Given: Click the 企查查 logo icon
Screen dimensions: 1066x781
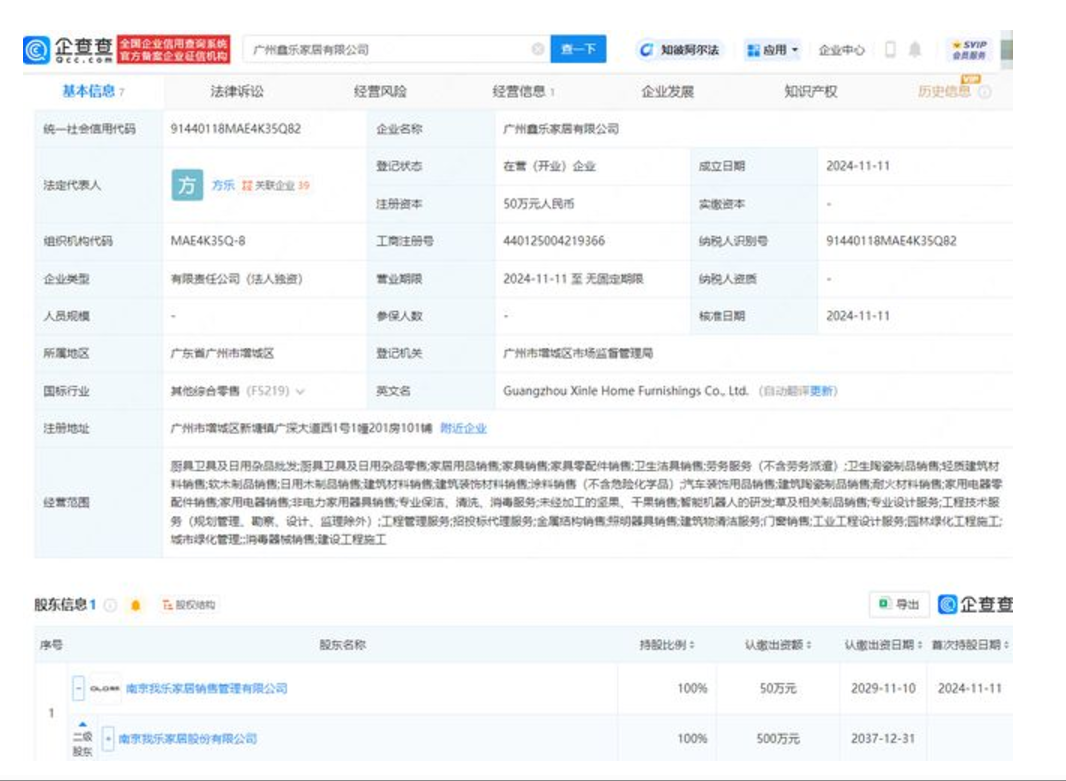Looking at the screenshot, I should 37,47.
